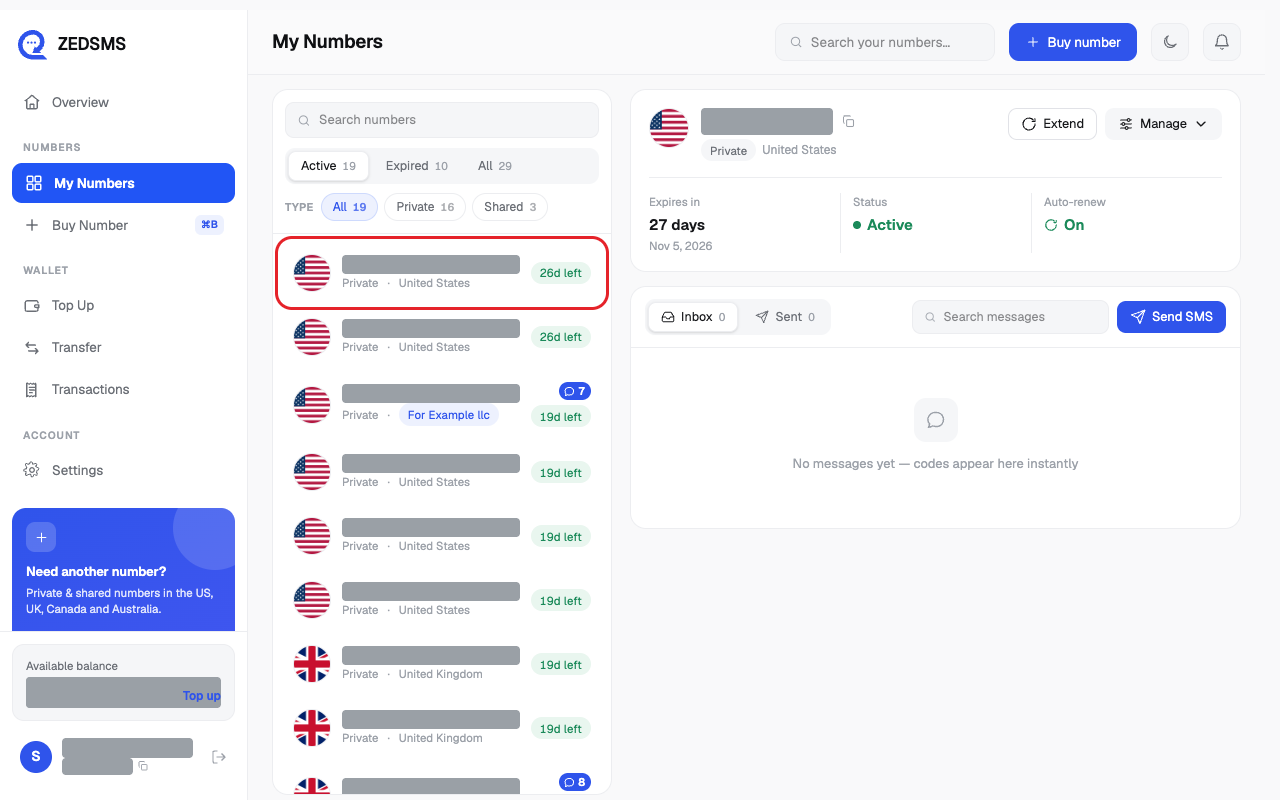
Task: Click the plus icon in the promo card
Action: tap(41, 537)
